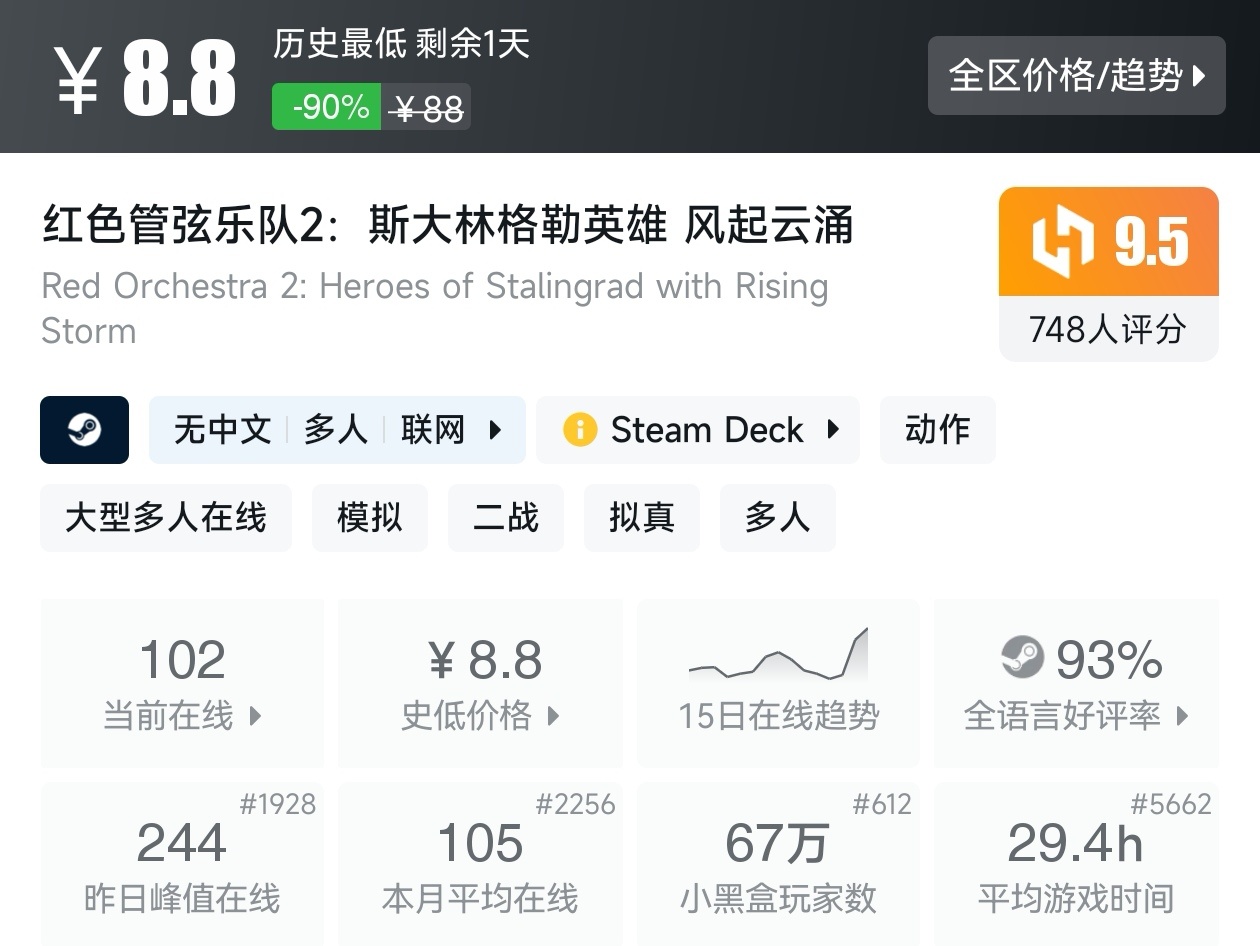
Task: Click the Steam platform icon badge
Action: coord(84,430)
